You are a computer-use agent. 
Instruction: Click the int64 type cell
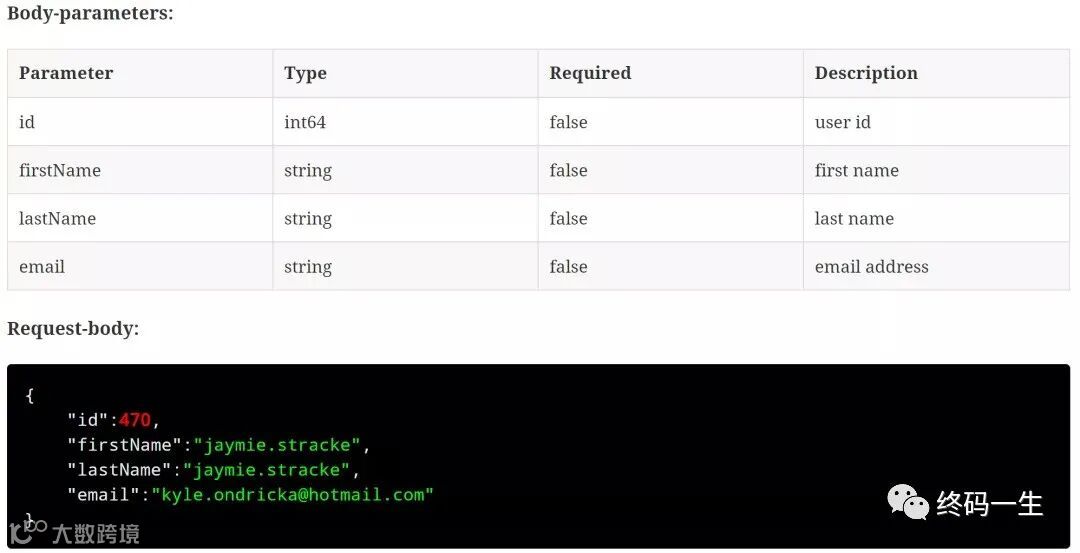point(305,122)
